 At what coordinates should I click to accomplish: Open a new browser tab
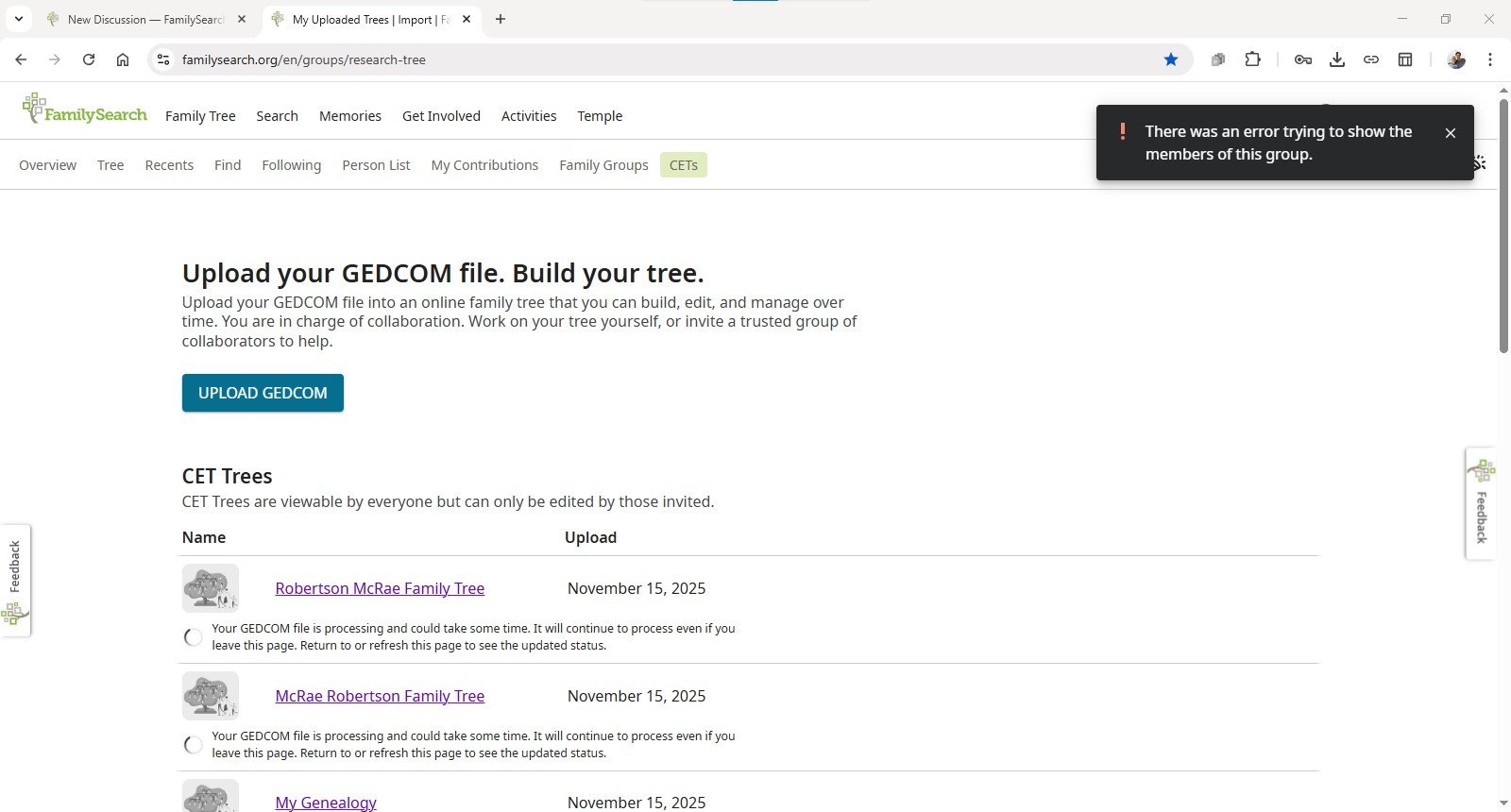pyautogui.click(x=501, y=19)
